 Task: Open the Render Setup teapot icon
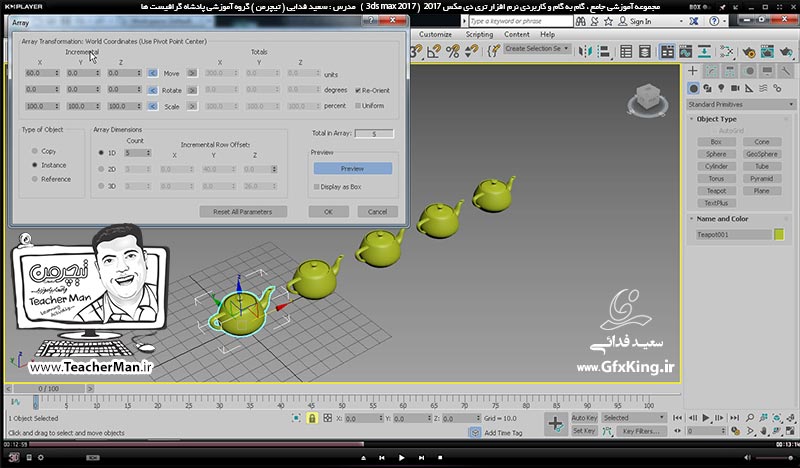(748, 52)
